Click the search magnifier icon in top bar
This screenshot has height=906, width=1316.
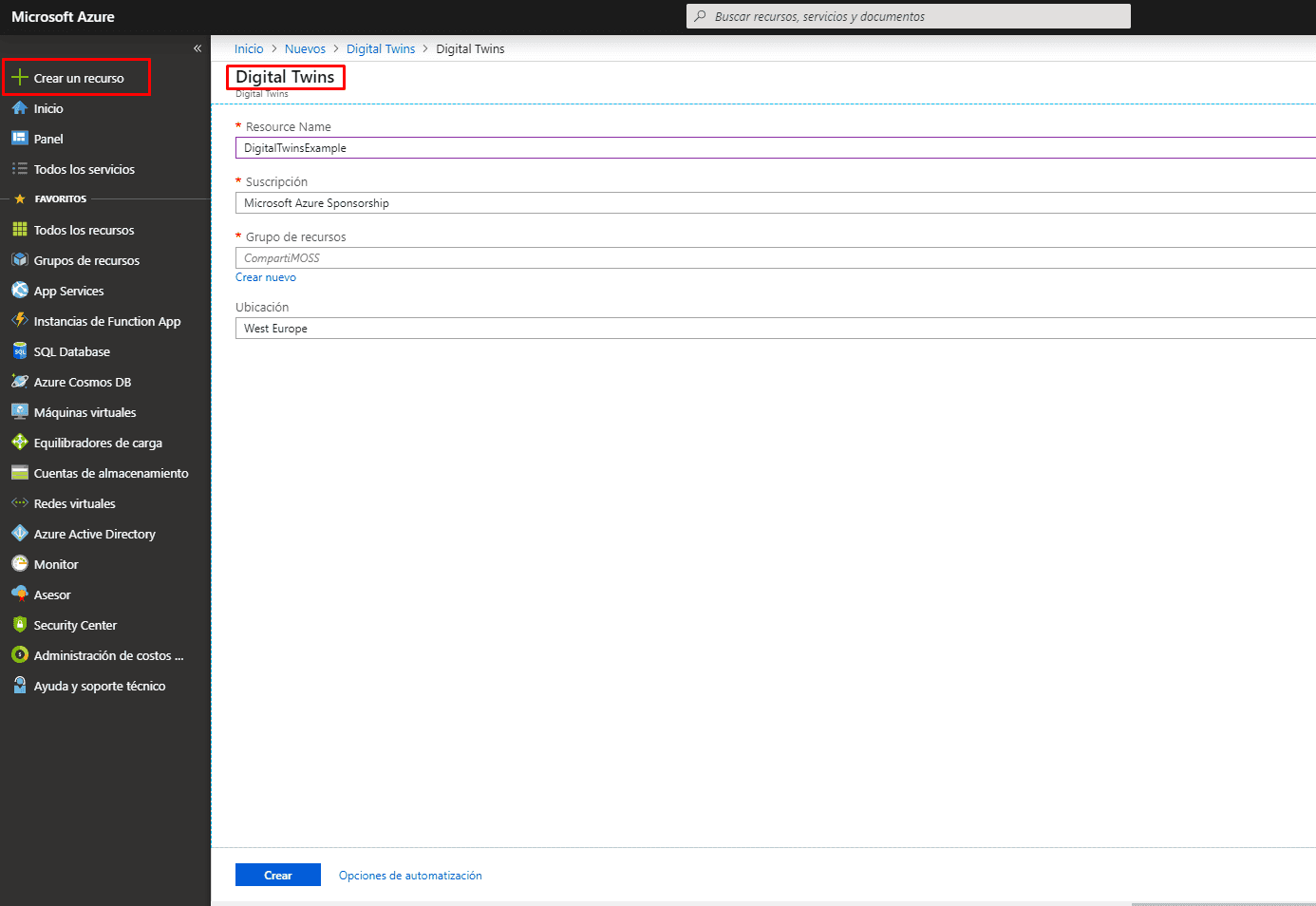pos(701,16)
